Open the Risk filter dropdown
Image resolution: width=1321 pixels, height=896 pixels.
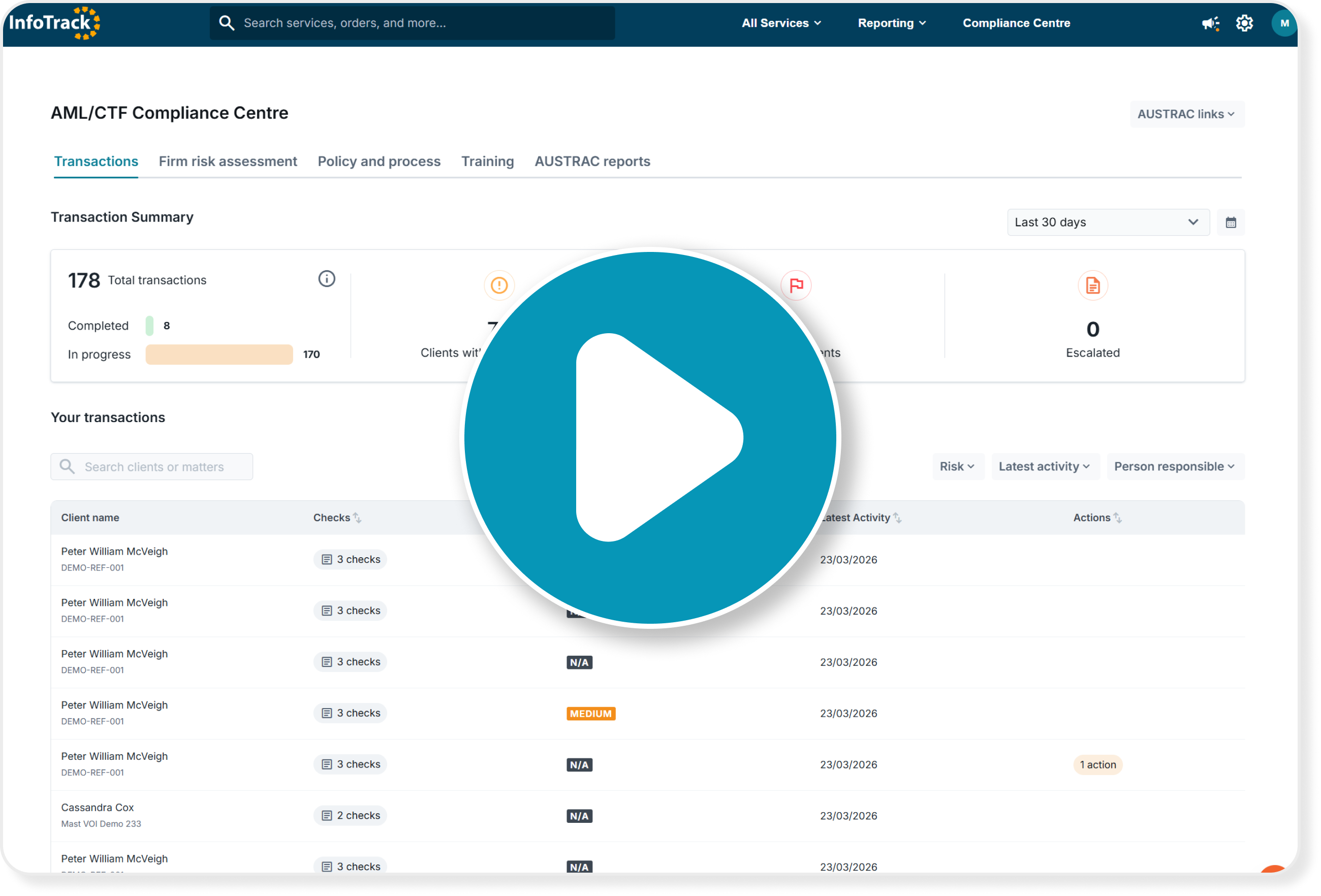[x=957, y=466]
